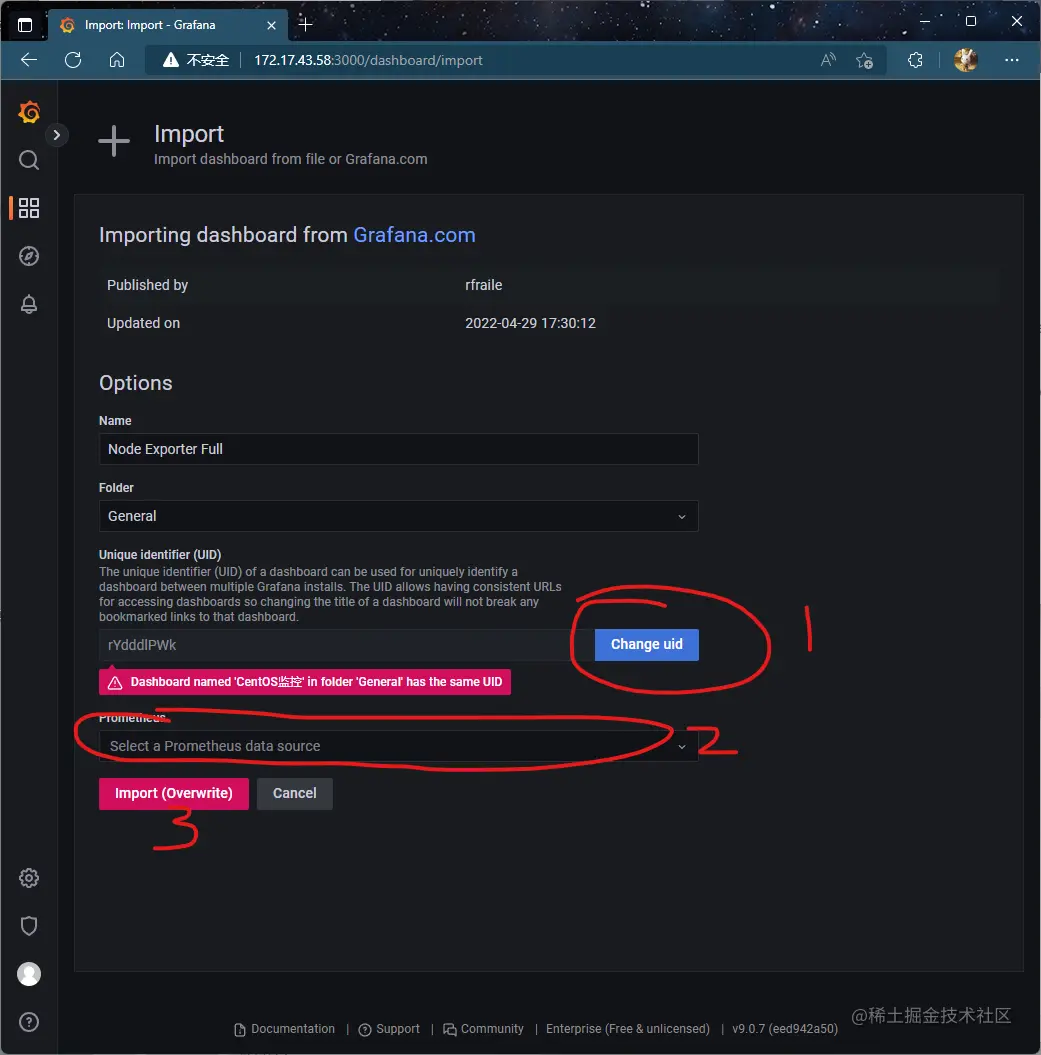
Task: Open Server admin shield icon
Action: 29,926
